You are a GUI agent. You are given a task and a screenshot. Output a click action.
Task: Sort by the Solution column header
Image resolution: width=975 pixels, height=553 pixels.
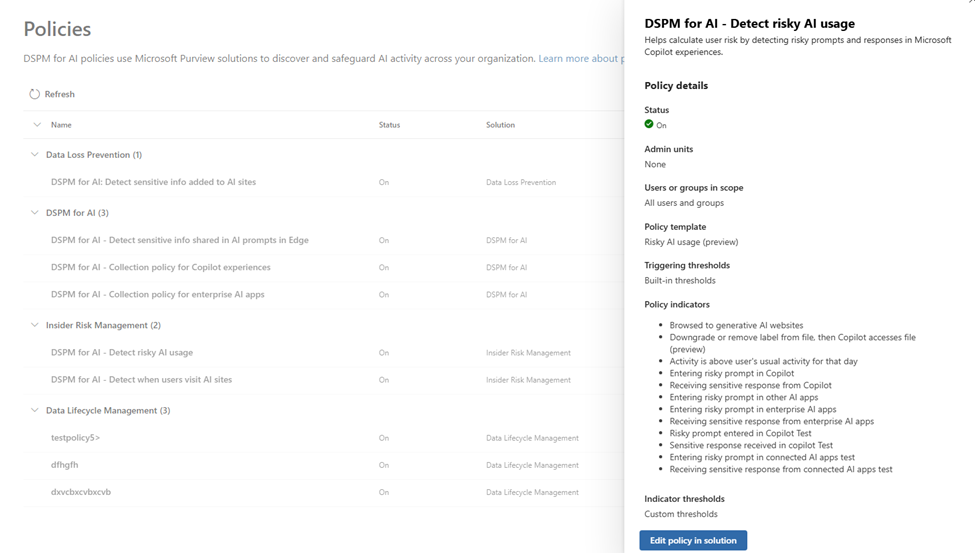point(500,125)
